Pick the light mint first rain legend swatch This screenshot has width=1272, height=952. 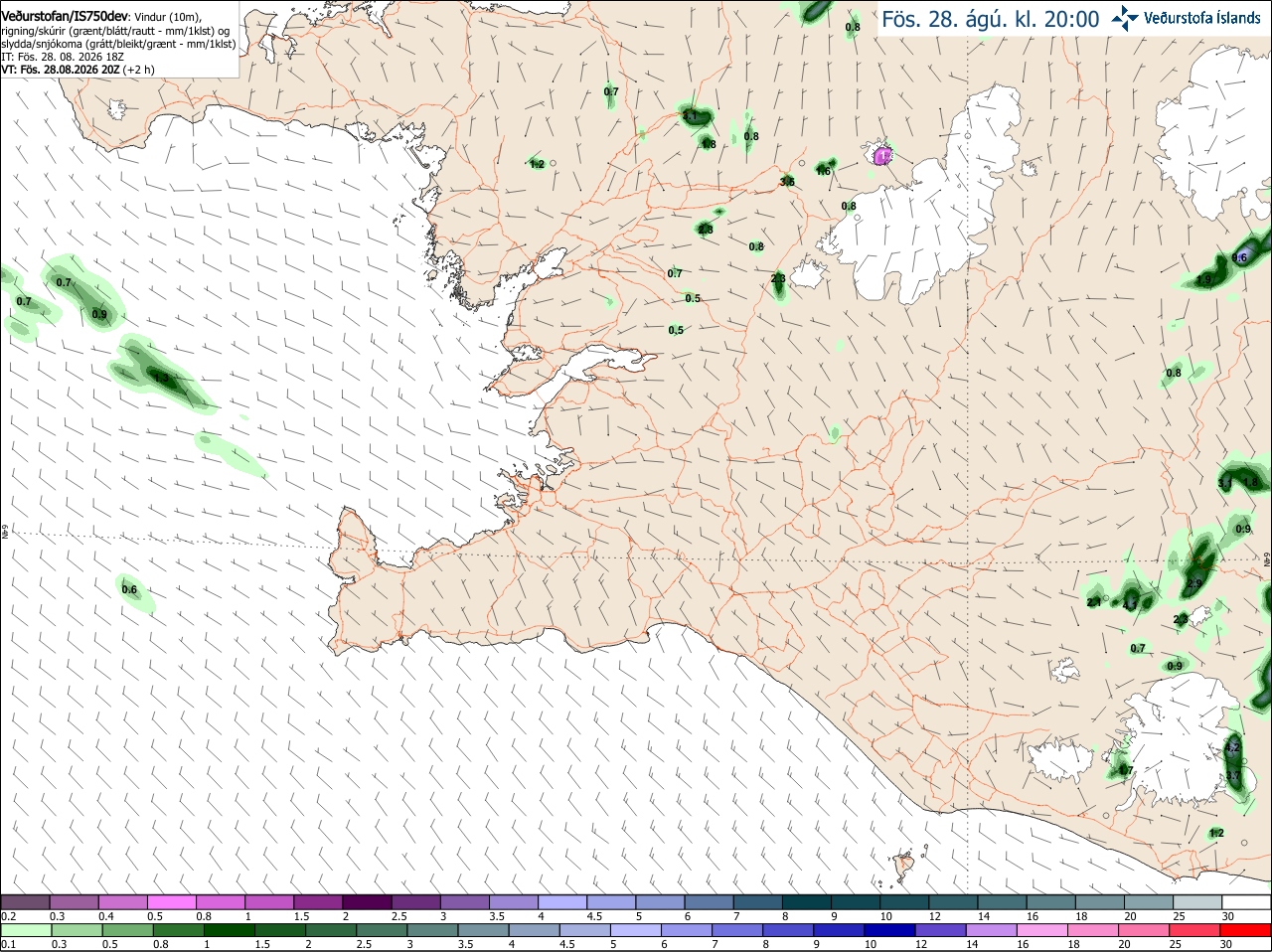coord(27,930)
